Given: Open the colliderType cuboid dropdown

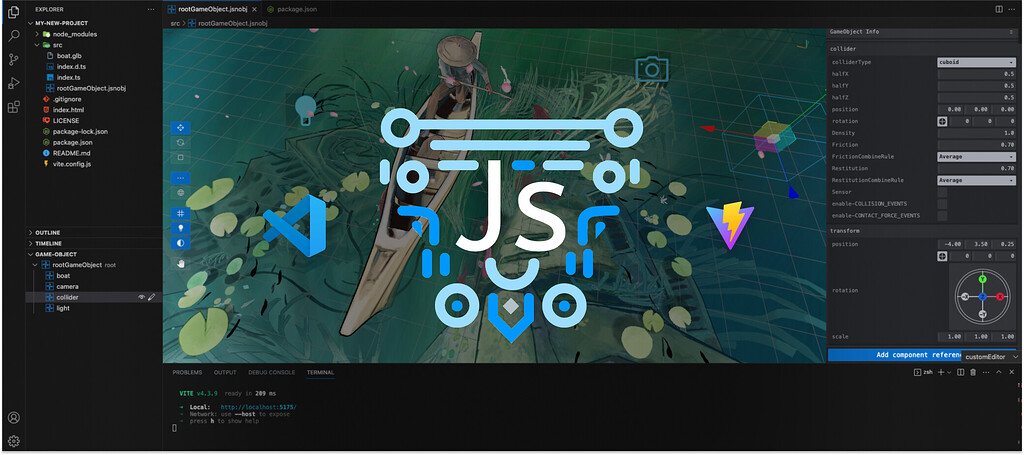Looking at the screenshot, I should tap(976, 62).
